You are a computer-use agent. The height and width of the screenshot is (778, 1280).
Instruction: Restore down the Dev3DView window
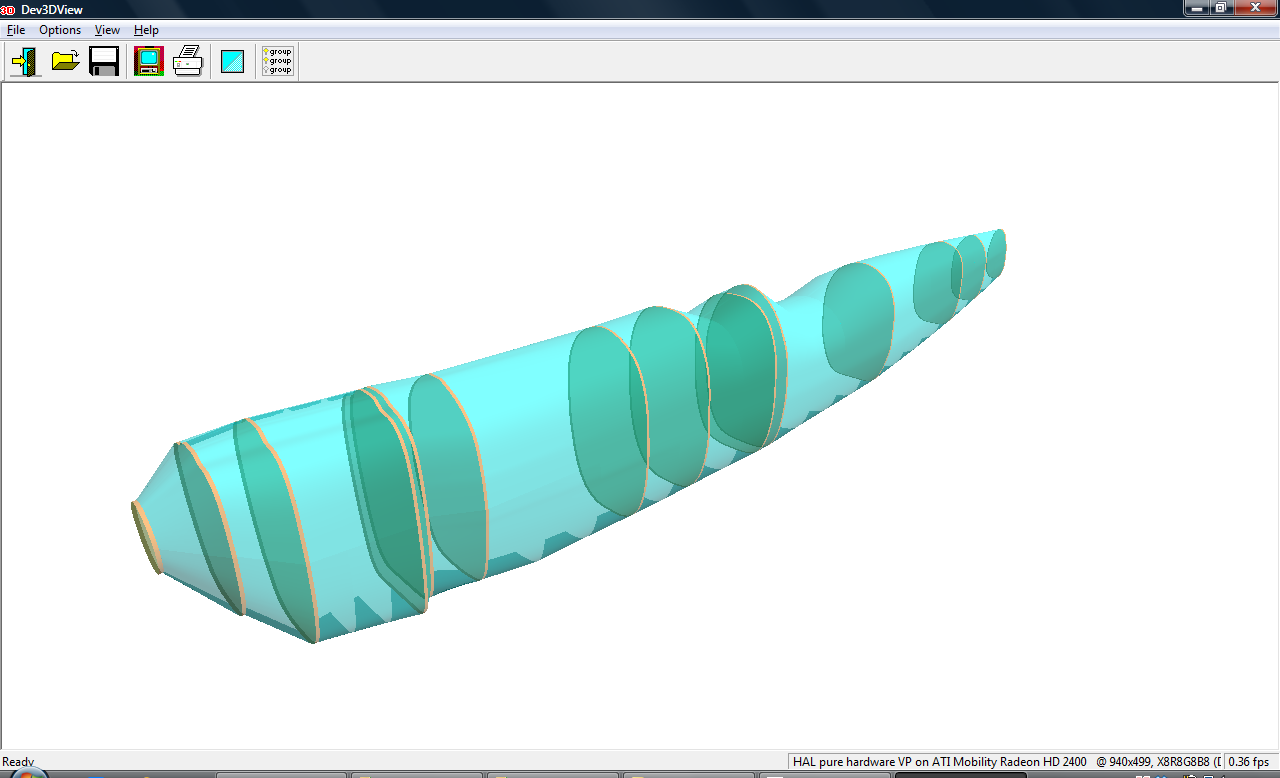coord(1221,8)
